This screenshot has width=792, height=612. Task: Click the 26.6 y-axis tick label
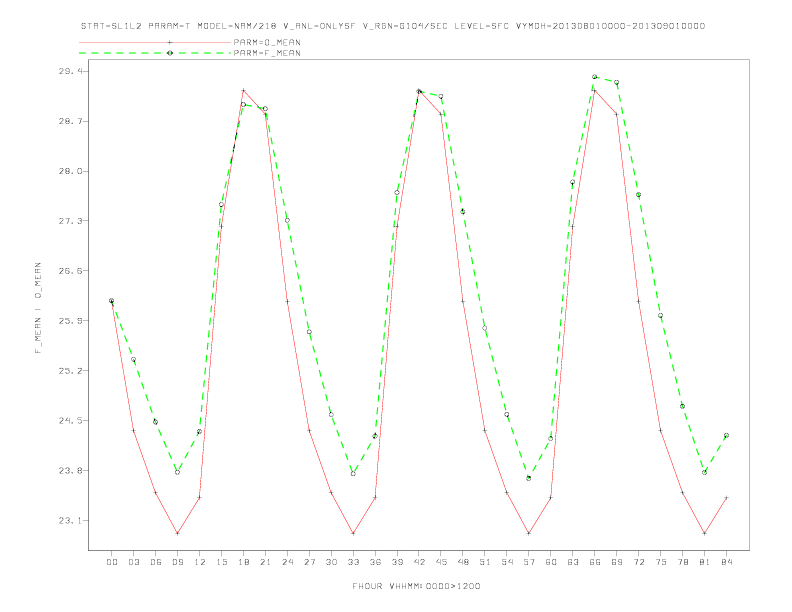pyautogui.click(x=69, y=271)
